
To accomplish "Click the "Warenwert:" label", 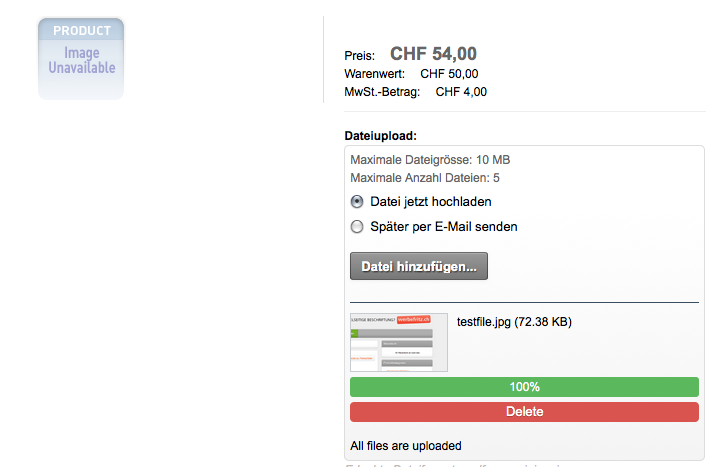I will pos(374,74).
